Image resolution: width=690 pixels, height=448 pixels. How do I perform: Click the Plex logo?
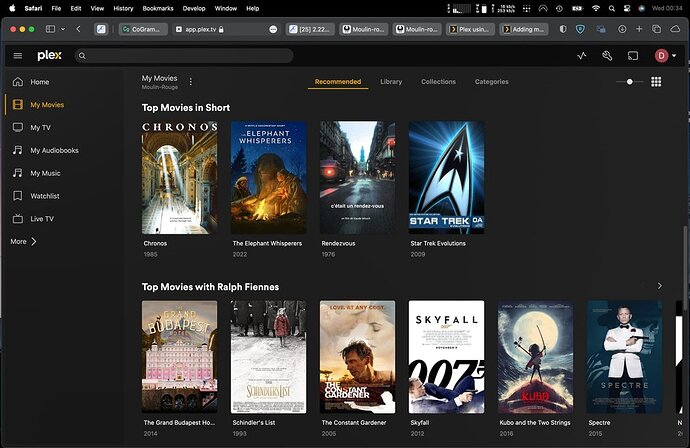[49, 55]
